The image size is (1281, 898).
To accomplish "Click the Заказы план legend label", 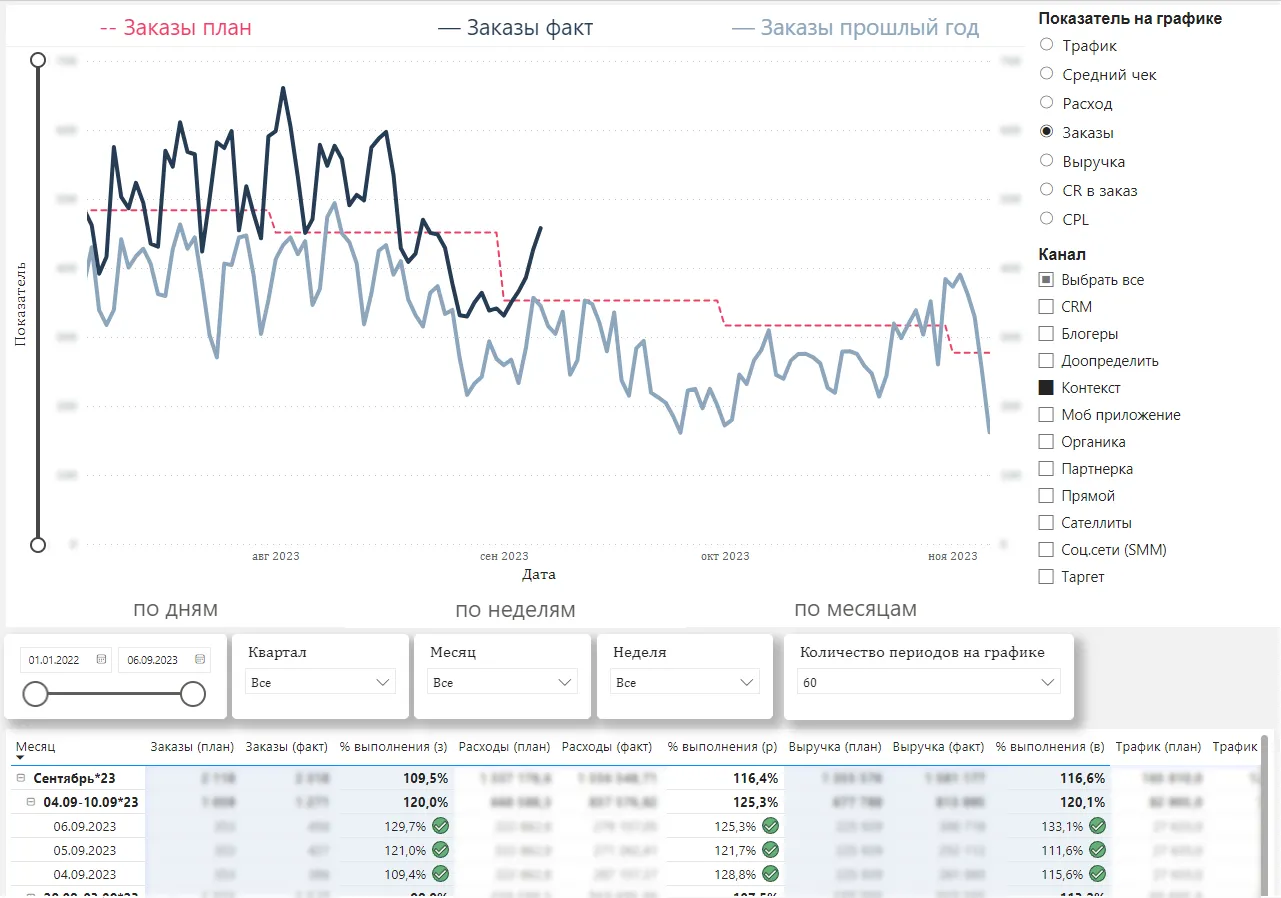I will coord(176,28).
